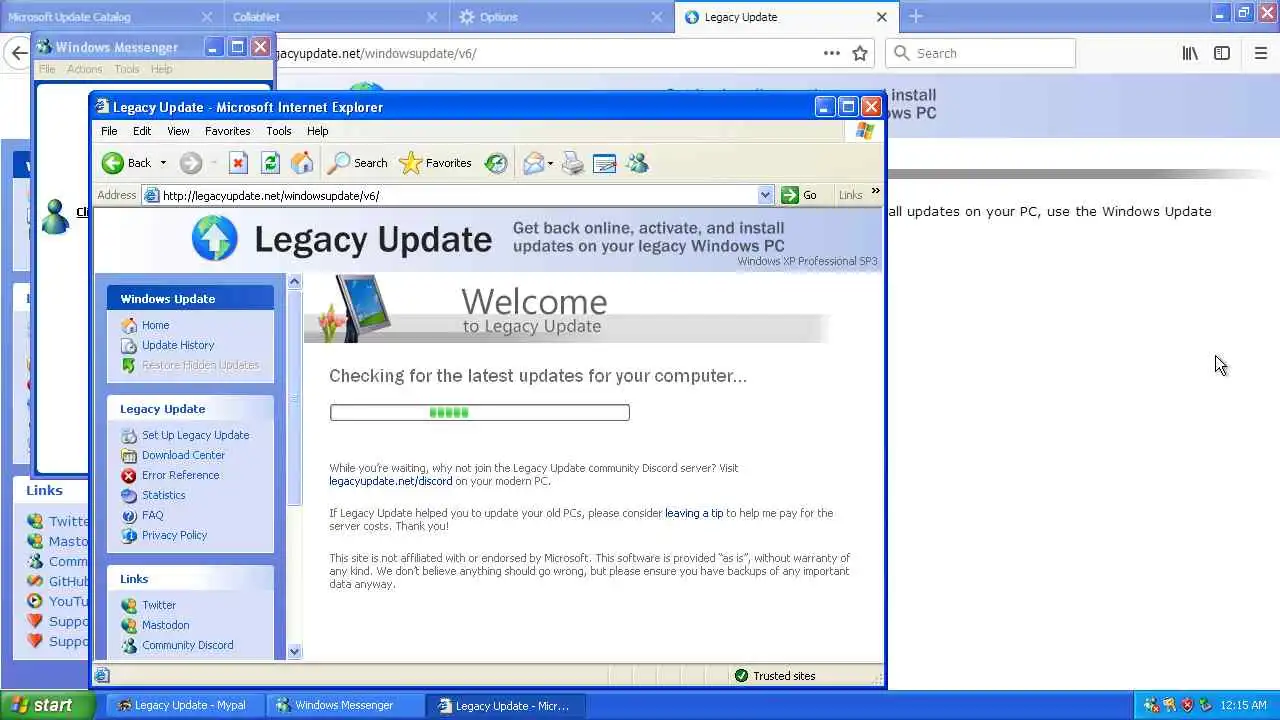Viewport: 1280px width, 720px height.
Task: Open Actions menu in Windows Messenger
Action: pyautogui.click(x=84, y=69)
